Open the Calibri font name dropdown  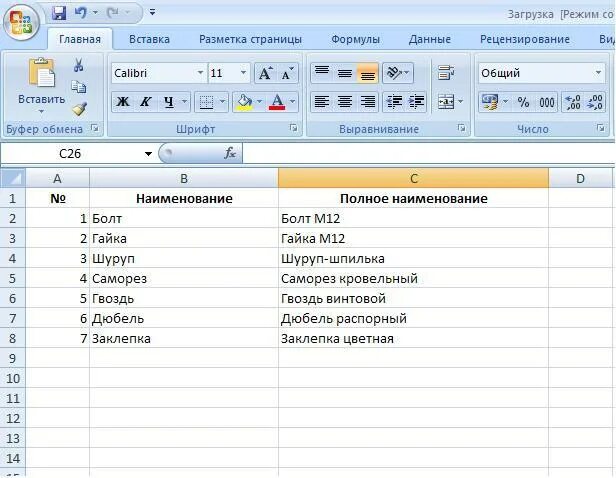click(x=200, y=73)
